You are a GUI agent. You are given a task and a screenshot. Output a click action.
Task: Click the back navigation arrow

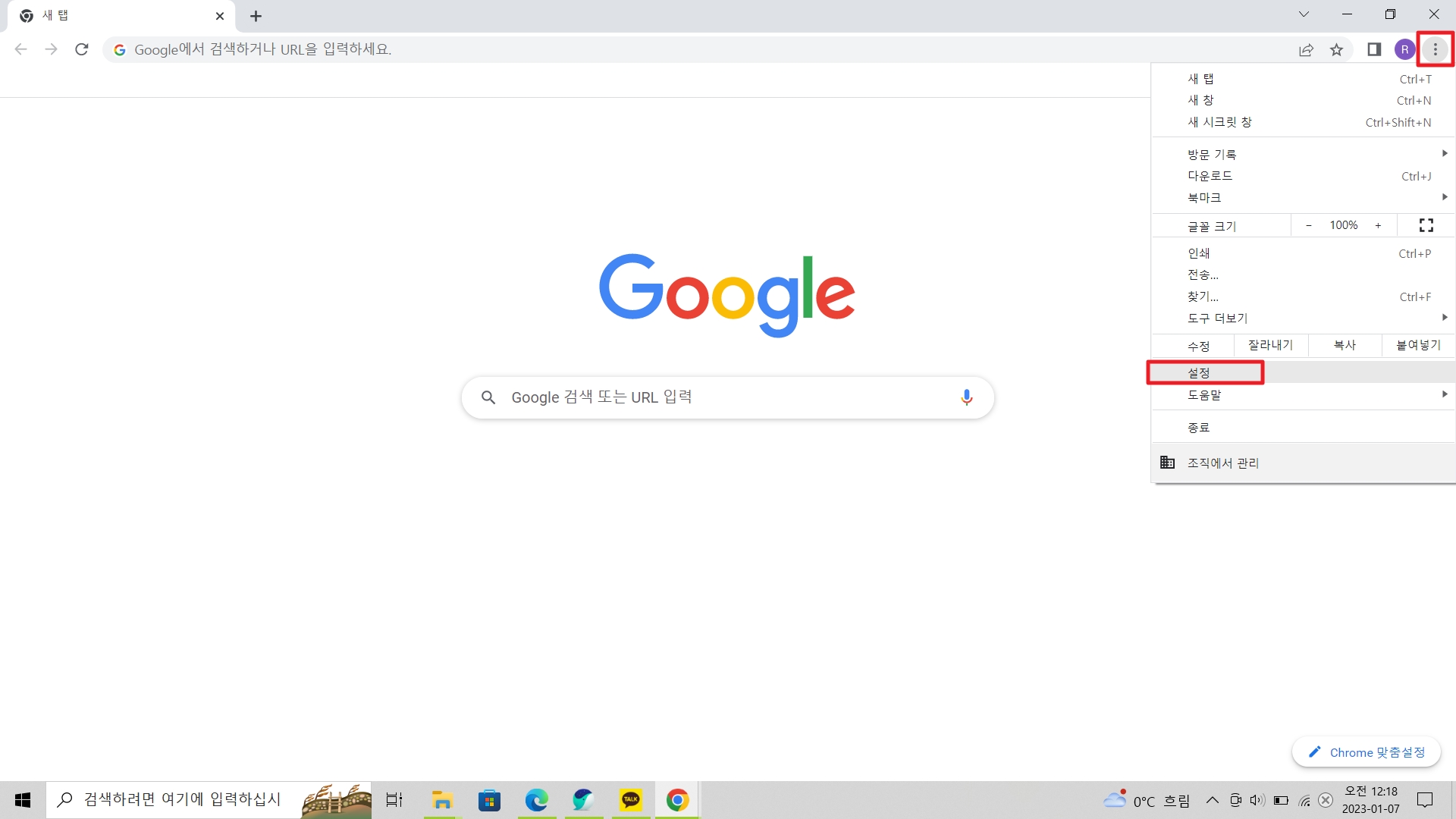(x=20, y=49)
